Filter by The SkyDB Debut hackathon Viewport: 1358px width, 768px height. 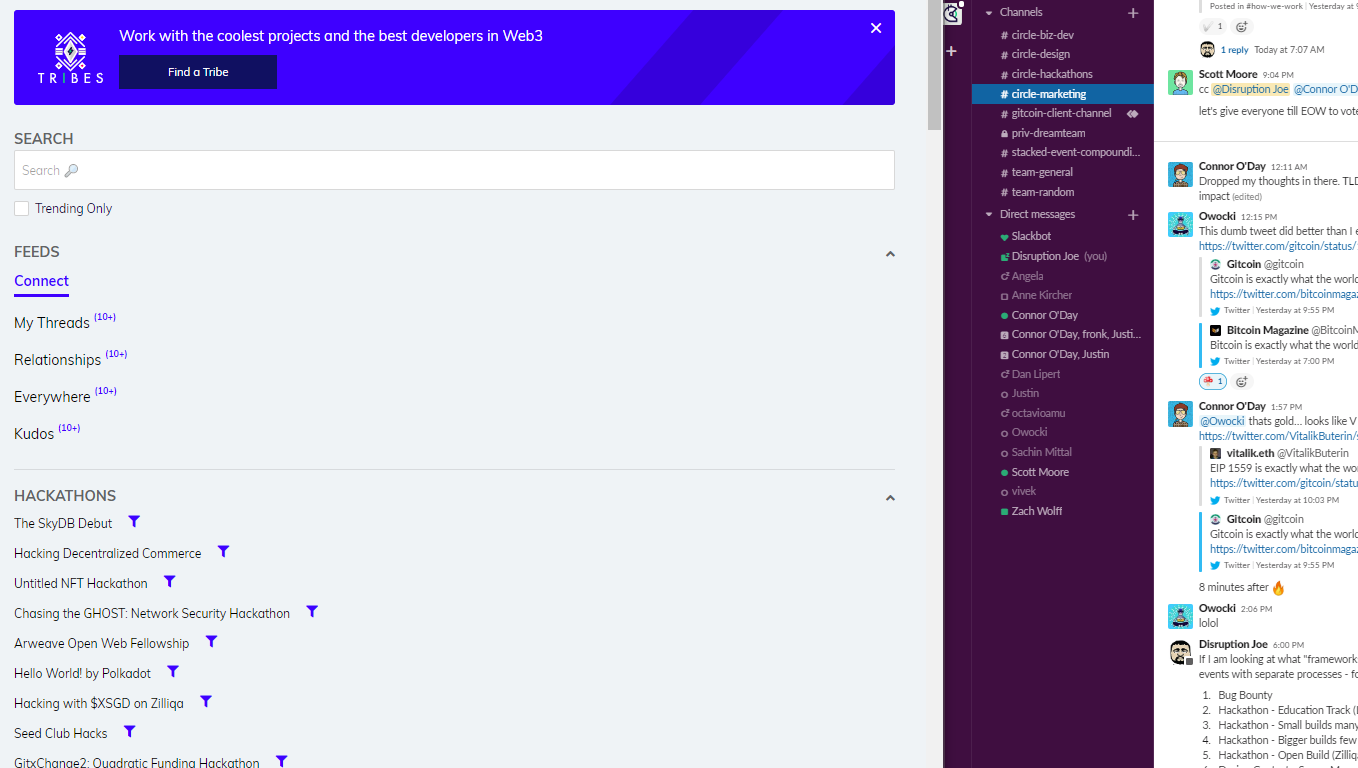(134, 522)
